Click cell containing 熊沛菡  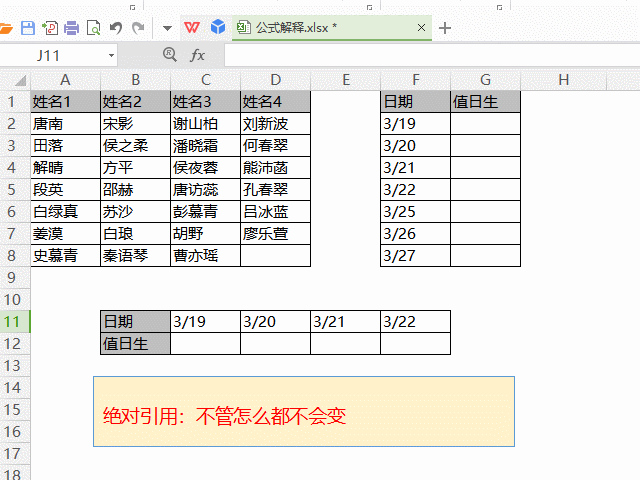tap(276, 168)
